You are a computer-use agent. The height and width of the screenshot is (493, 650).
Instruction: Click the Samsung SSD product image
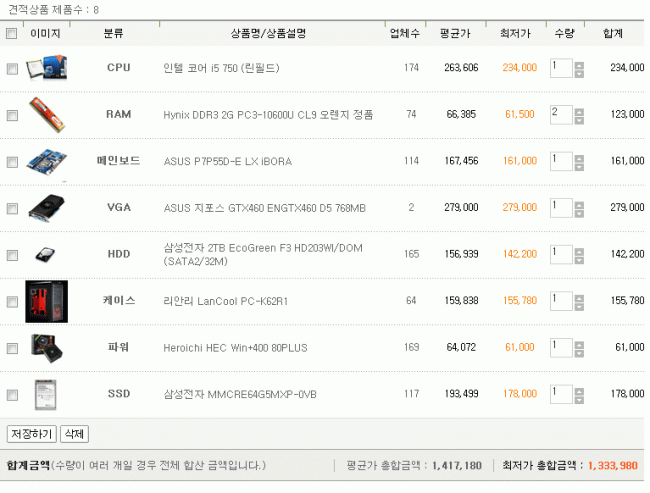point(45,393)
